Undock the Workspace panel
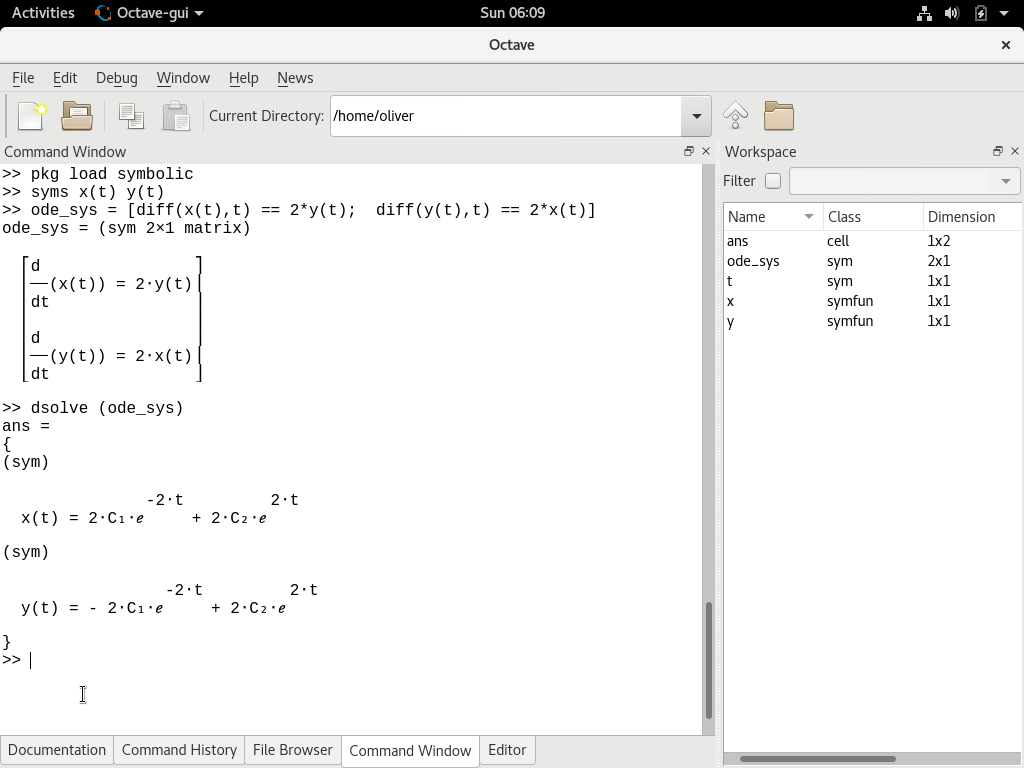 pyautogui.click(x=997, y=151)
